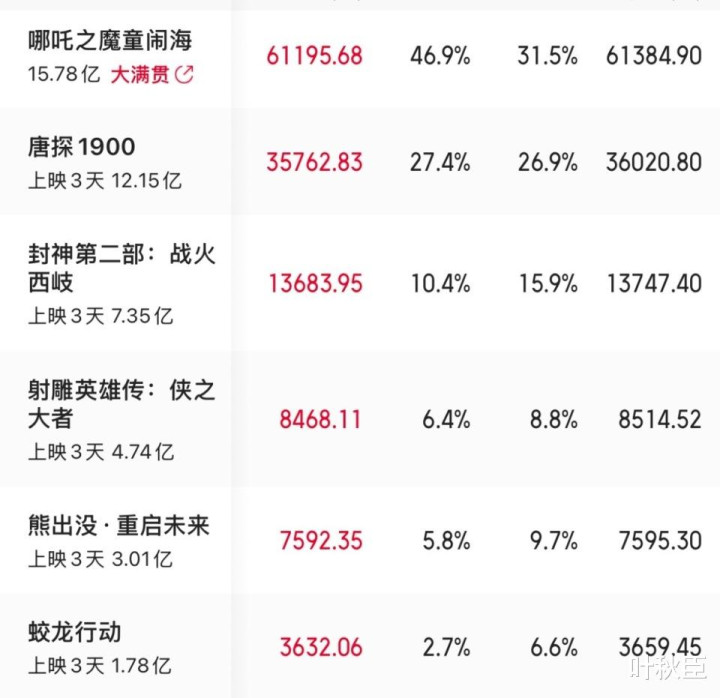Select the 61384.90 estimate value

point(654,56)
